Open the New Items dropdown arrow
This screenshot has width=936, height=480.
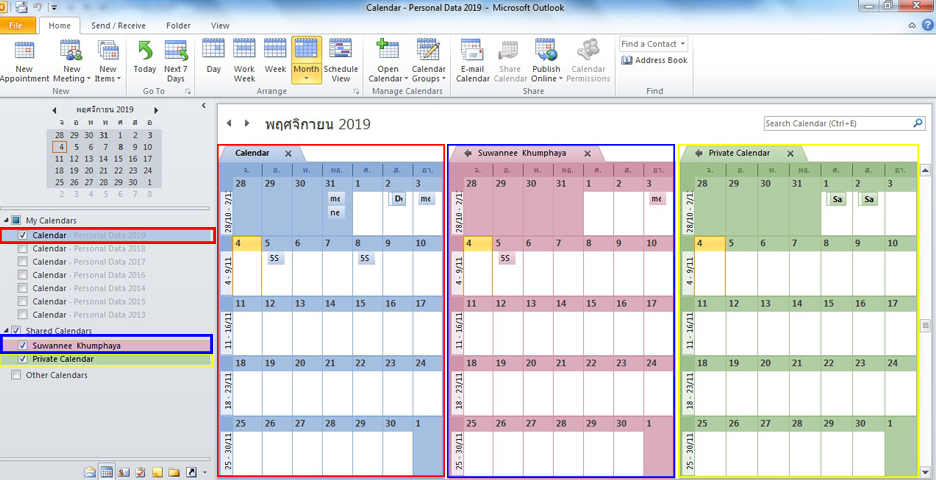tap(118, 79)
